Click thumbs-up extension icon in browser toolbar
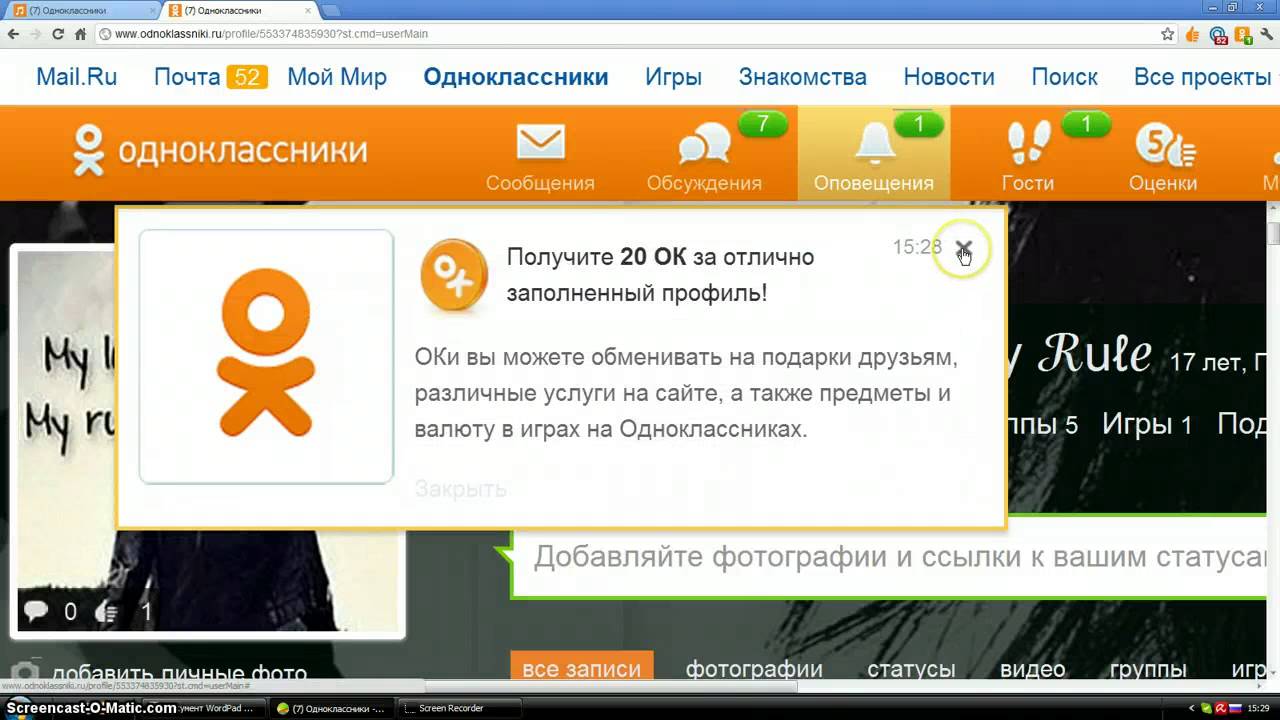The height and width of the screenshot is (720, 1280). click(x=1192, y=34)
